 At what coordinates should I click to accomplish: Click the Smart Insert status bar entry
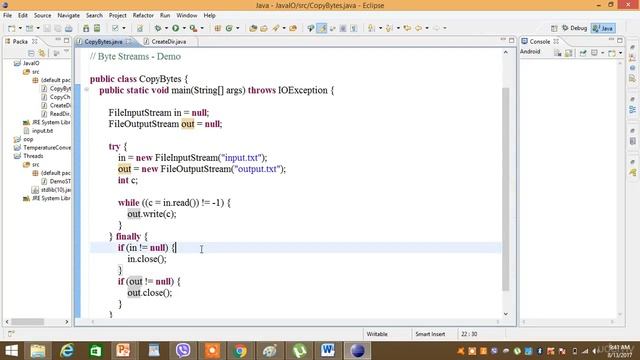[x=430, y=334]
